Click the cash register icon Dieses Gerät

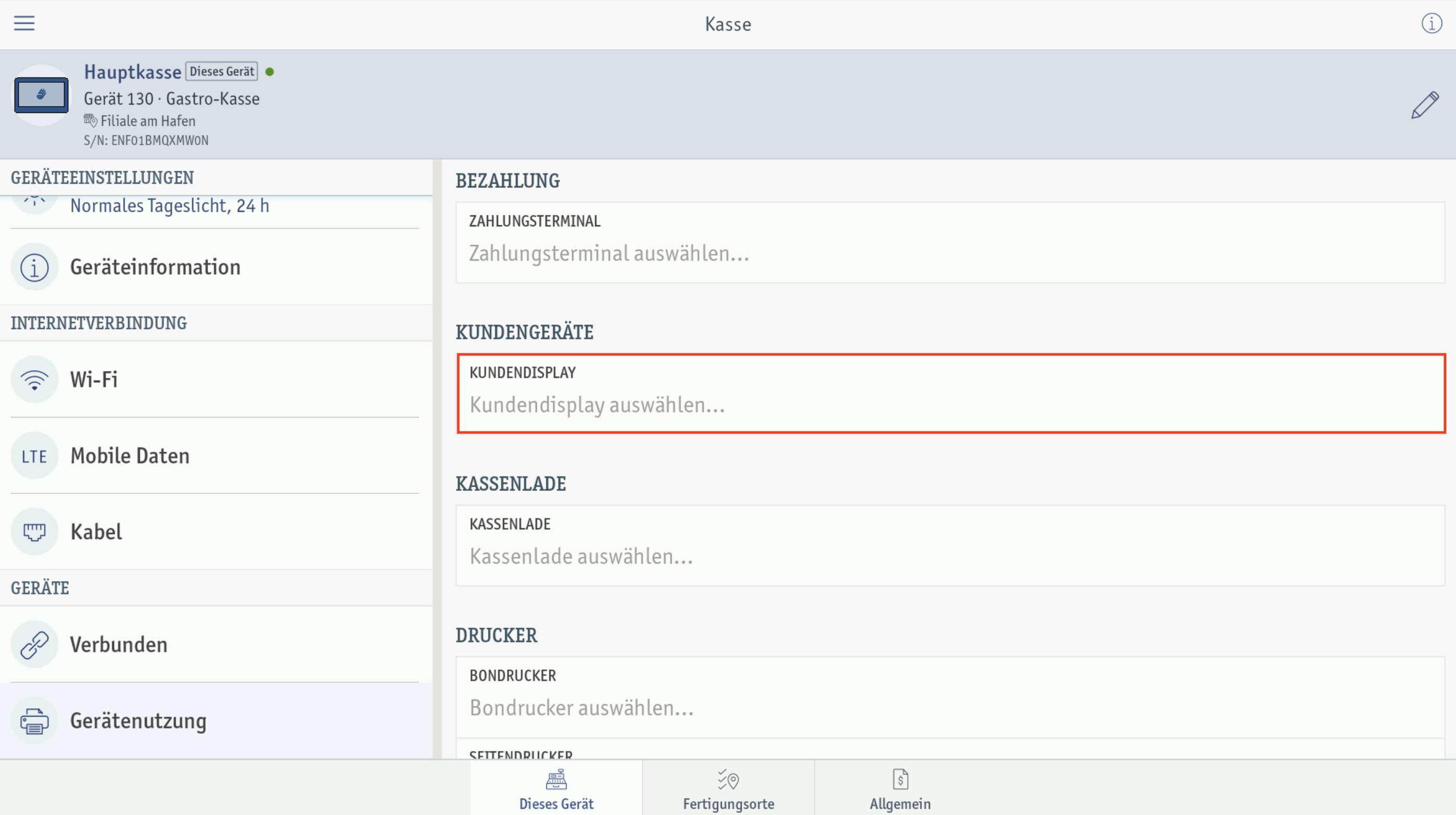coord(556,780)
